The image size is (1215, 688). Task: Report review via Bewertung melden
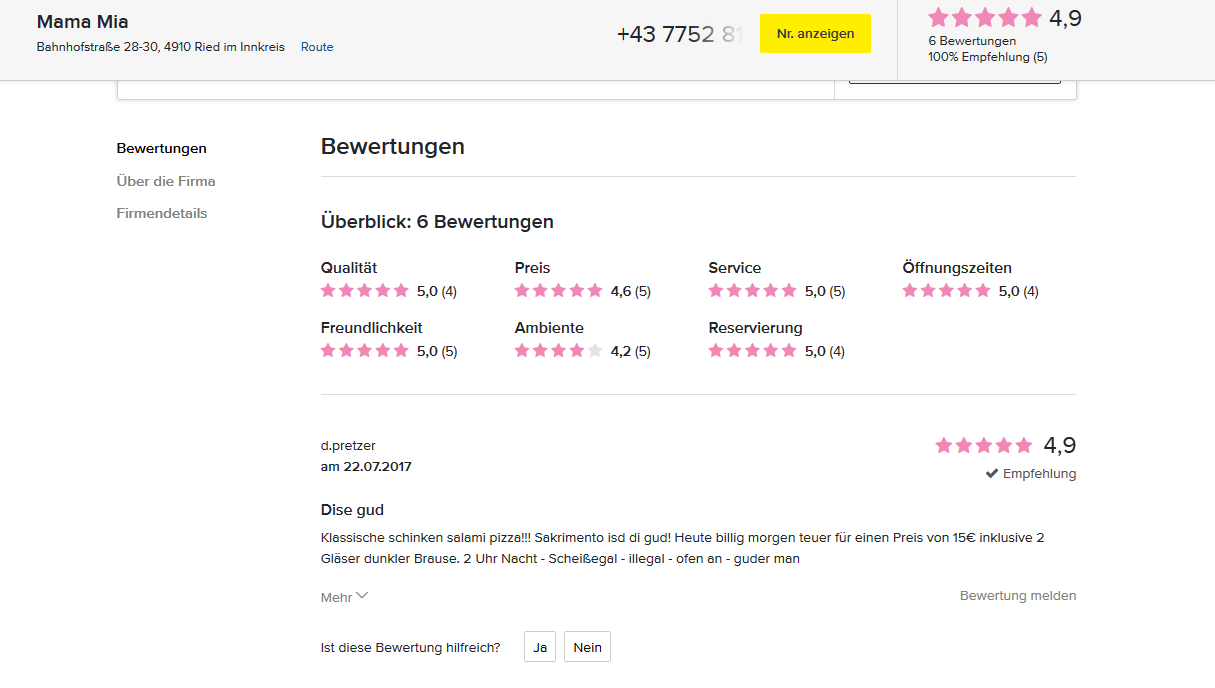click(1018, 596)
